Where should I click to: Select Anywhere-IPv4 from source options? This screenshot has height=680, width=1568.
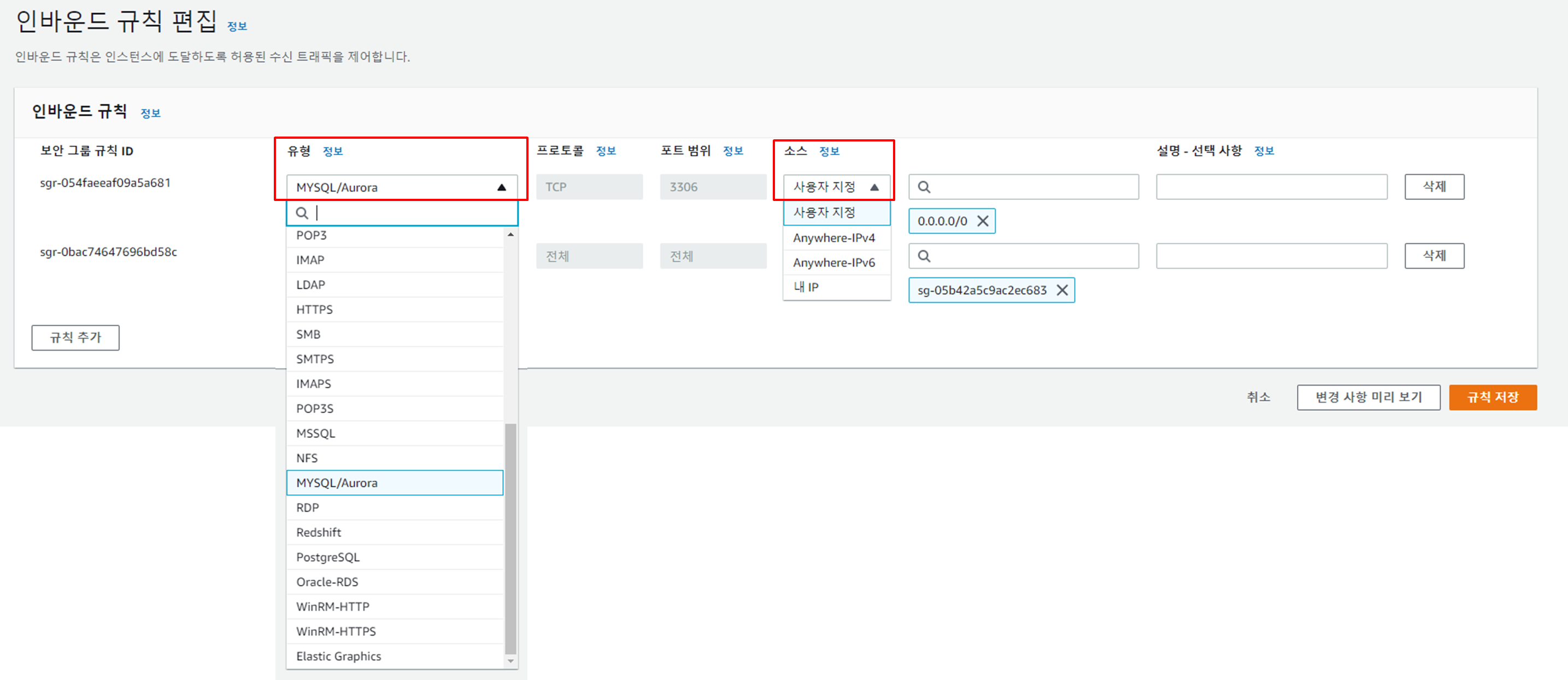833,238
